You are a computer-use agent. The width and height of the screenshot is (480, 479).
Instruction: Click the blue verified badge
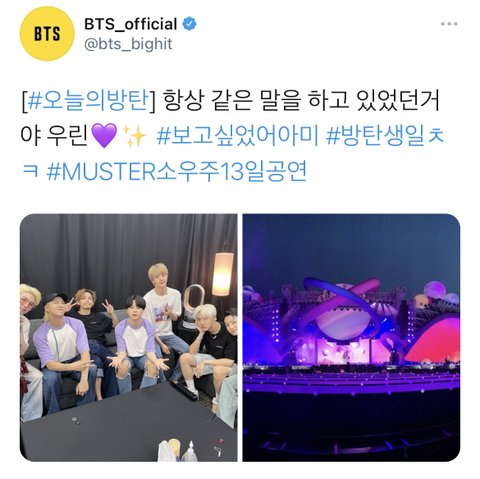189,24
